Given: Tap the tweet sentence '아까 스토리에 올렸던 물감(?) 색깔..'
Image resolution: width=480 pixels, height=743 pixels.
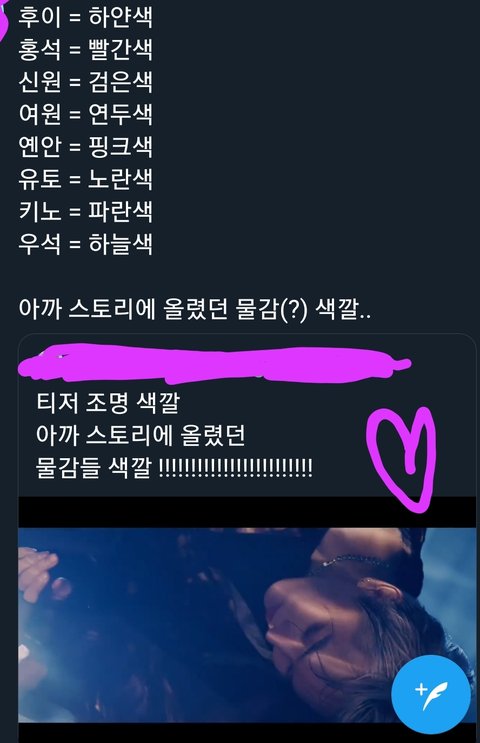Looking at the screenshot, I should tap(194, 310).
